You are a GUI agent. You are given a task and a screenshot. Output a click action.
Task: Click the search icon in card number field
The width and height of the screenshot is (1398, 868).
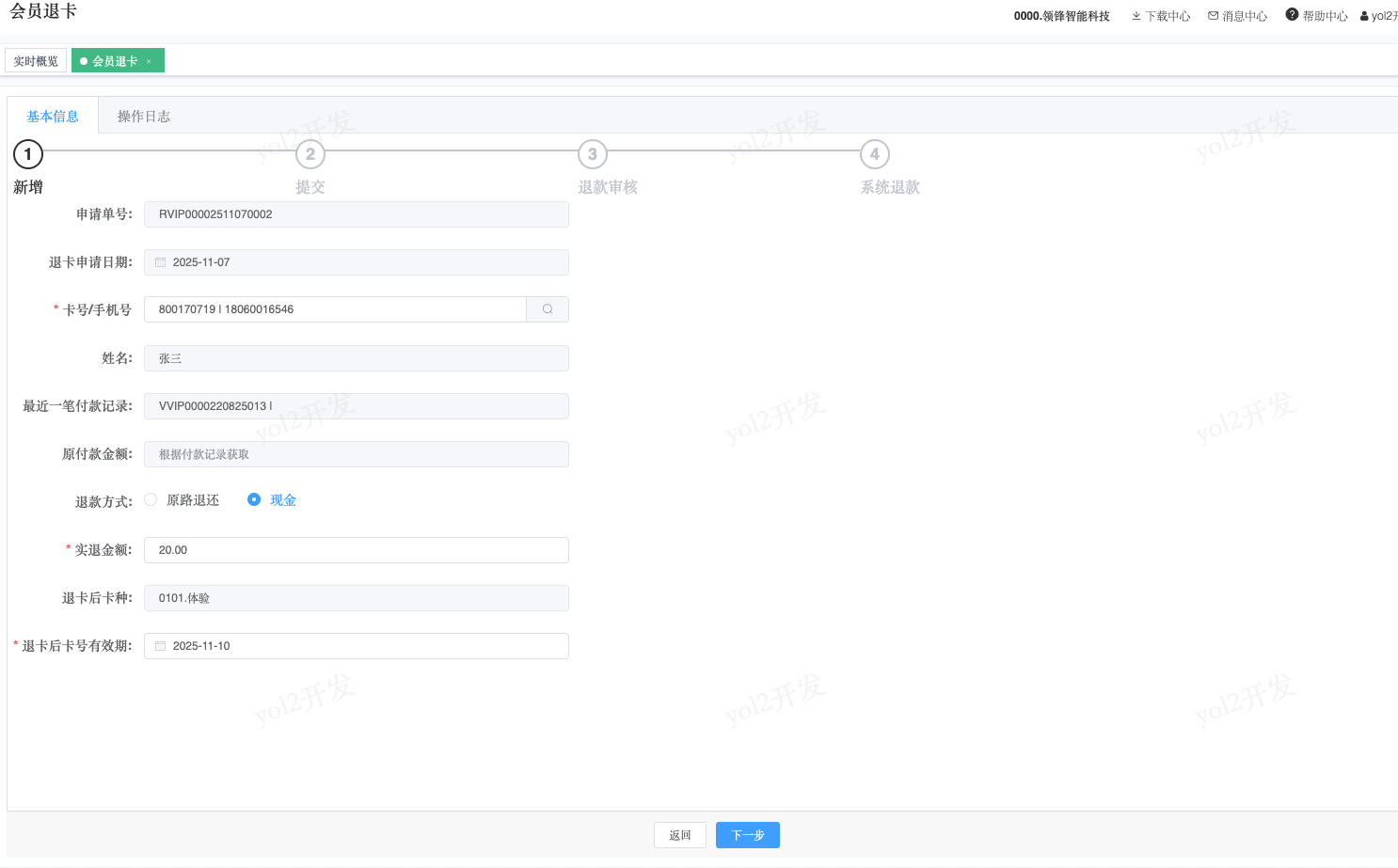tap(548, 309)
